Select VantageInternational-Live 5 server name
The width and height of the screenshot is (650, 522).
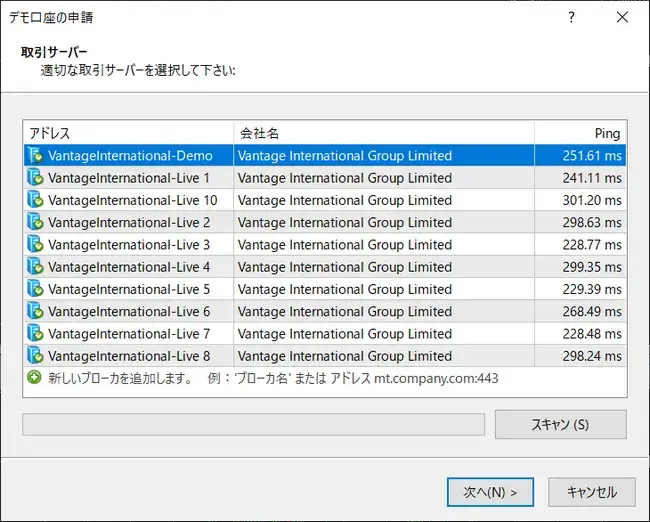tap(129, 289)
